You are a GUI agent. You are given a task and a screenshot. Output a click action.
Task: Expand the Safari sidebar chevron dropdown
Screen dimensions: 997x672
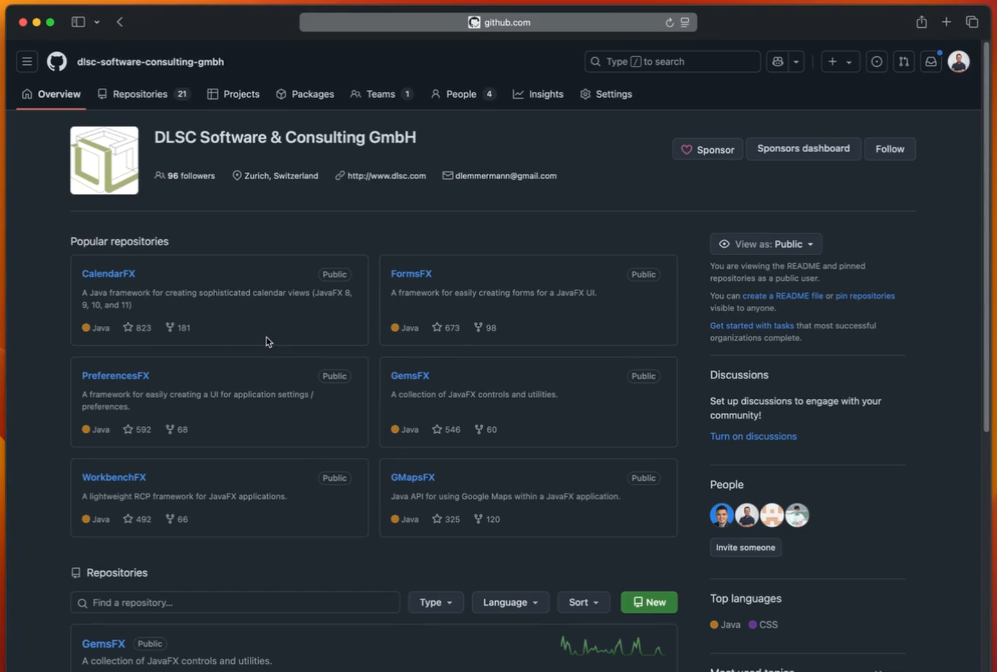coord(97,22)
